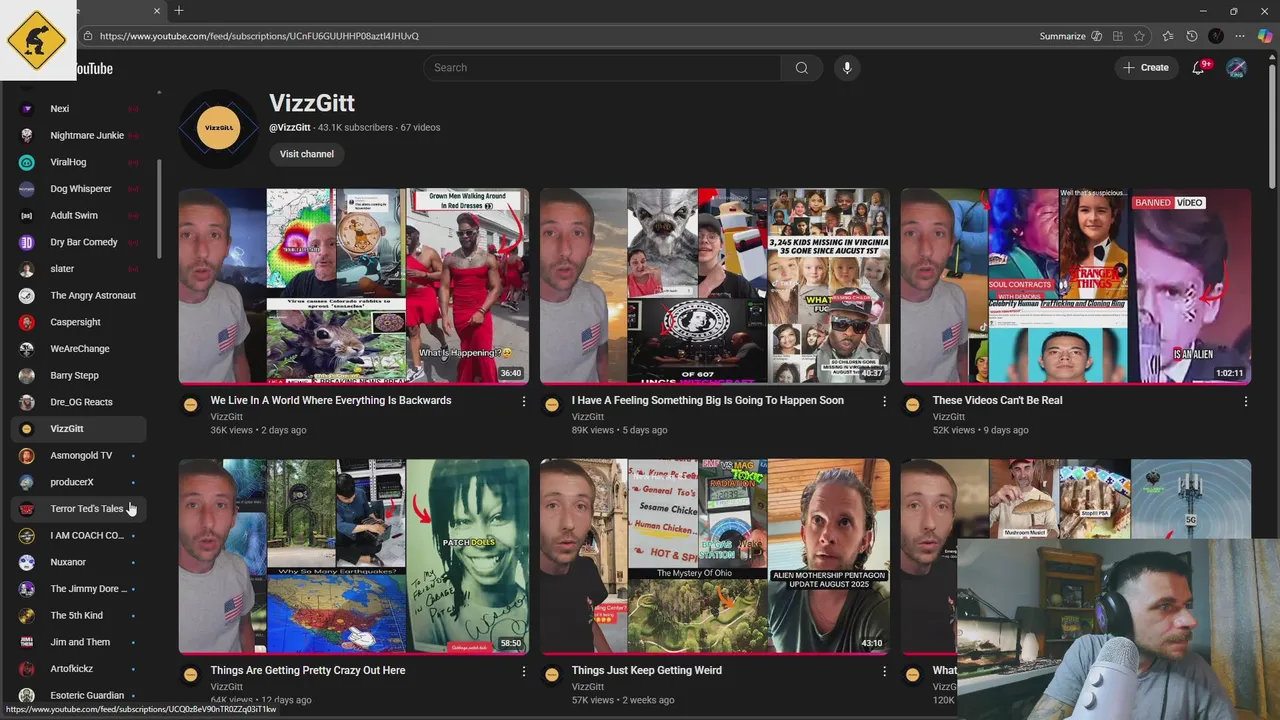This screenshot has height=720, width=1280.
Task: Play 'I Have A Feeling Something Big' thumbnail
Action: (715, 286)
